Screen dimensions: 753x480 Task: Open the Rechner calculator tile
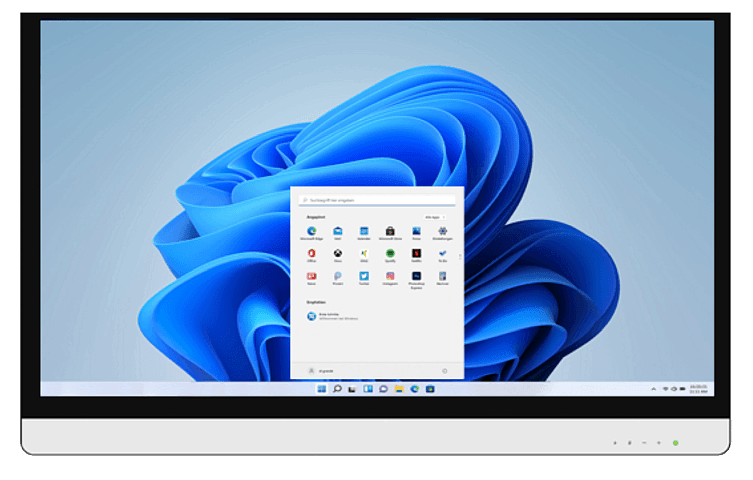(x=442, y=278)
